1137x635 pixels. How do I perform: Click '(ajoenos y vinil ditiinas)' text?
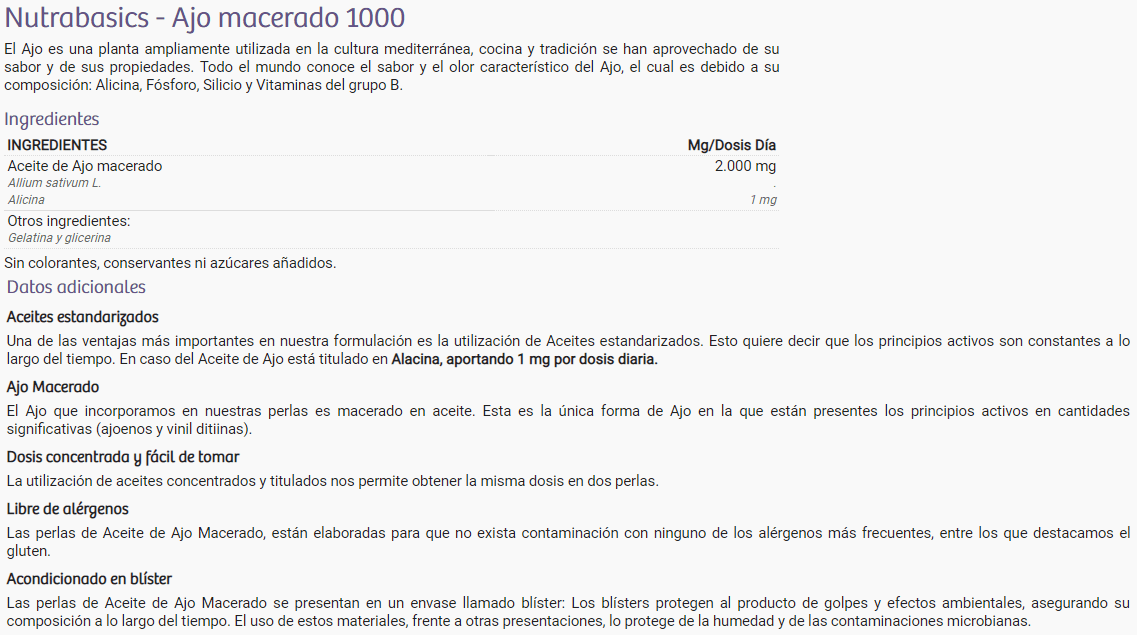(x=174, y=429)
